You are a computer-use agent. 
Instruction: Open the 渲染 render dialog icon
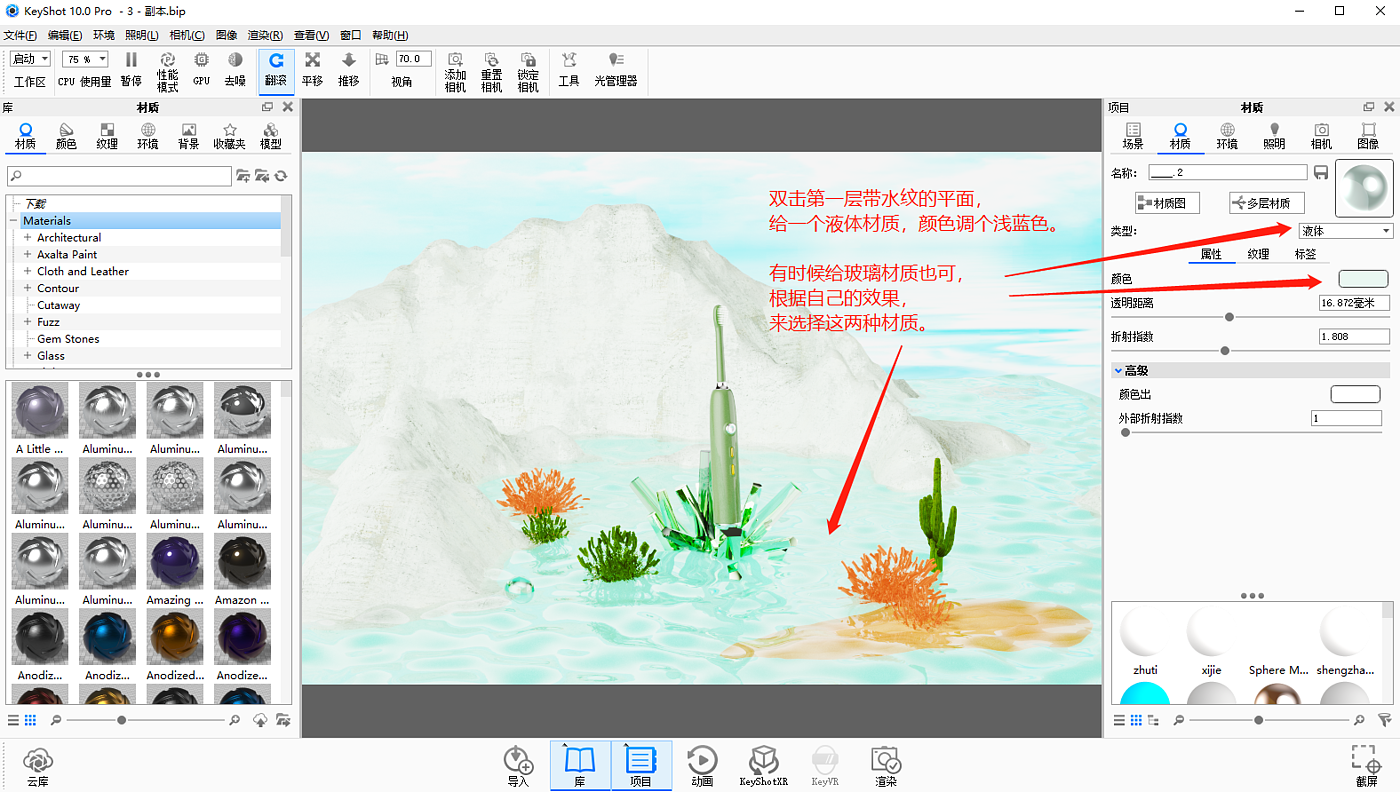tap(885, 765)
